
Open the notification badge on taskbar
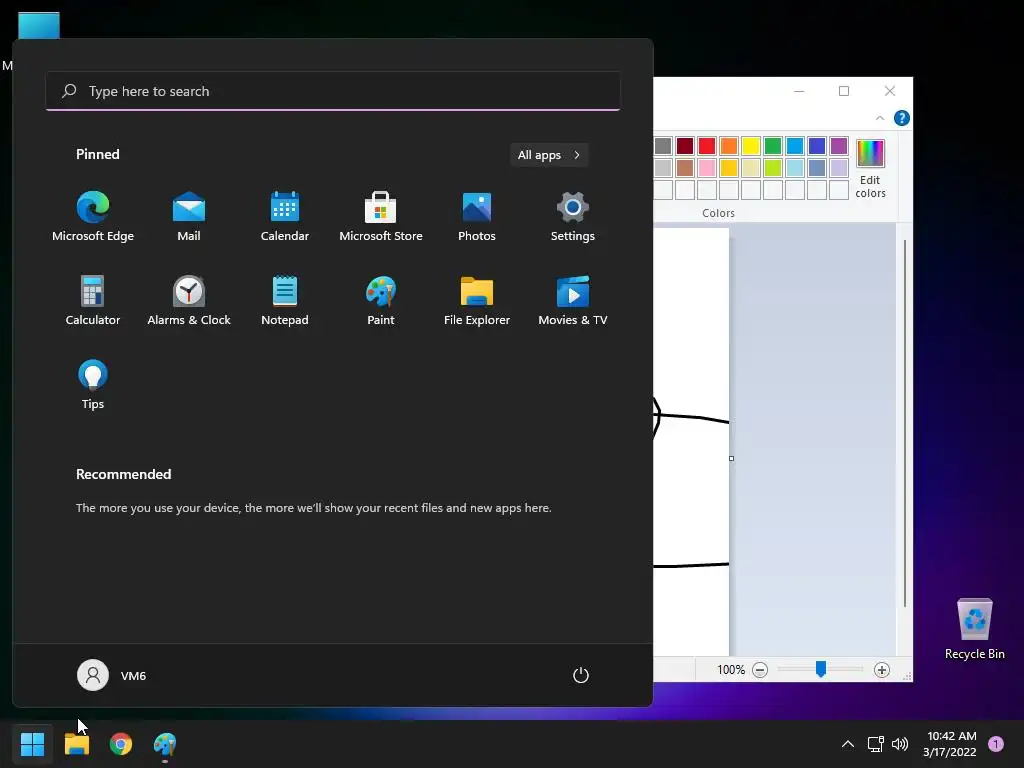point(996,743)
